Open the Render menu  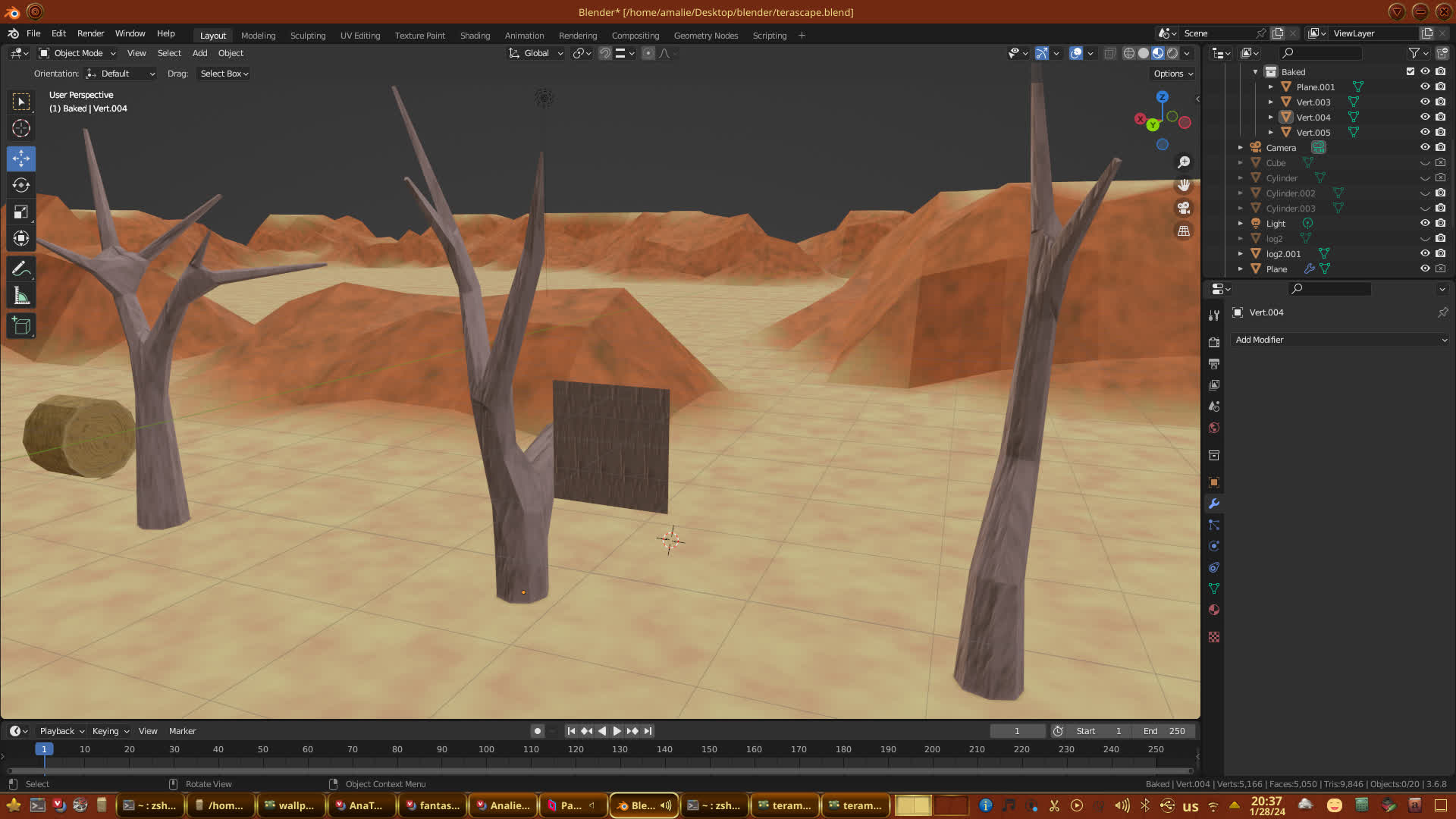90,33
